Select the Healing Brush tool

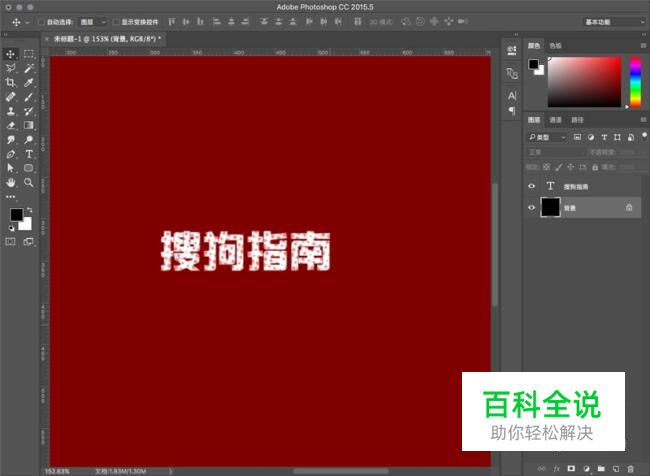pos(10,97)
